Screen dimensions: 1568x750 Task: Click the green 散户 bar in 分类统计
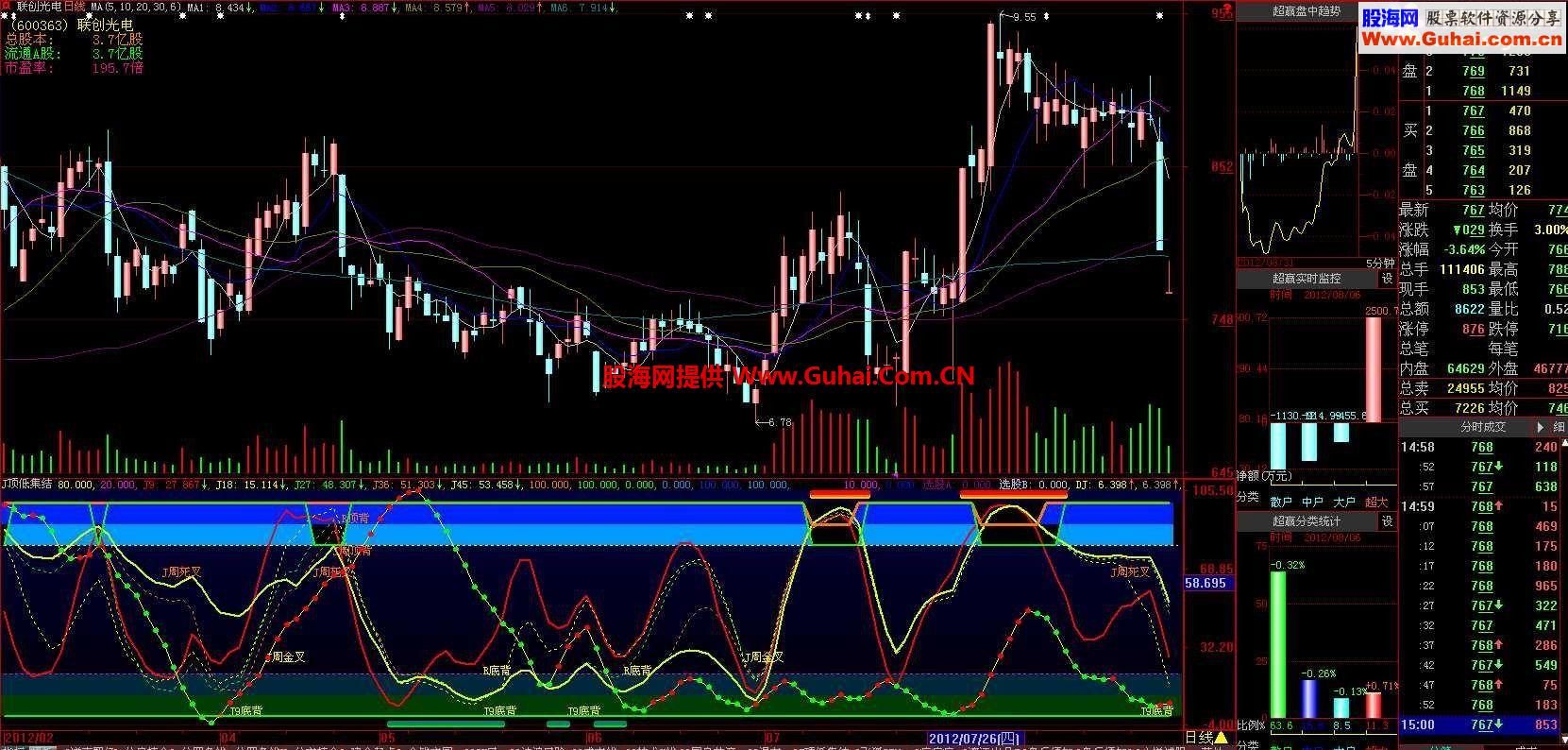[1277, 644]
